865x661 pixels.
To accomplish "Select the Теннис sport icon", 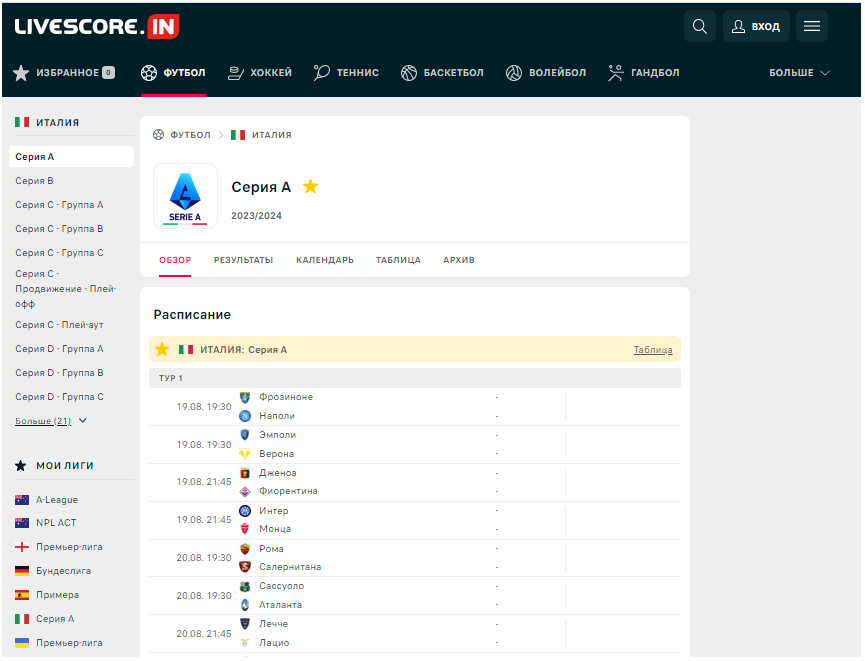I will coord(322,73).
